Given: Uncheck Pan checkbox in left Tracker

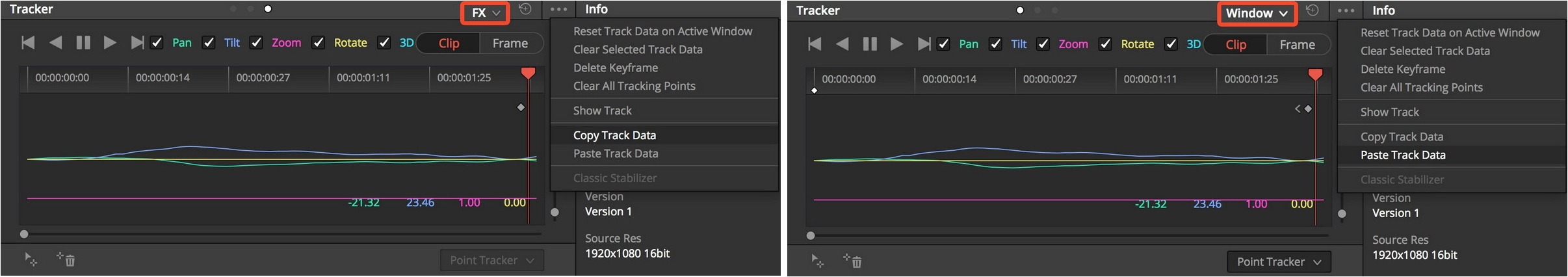Looking at the screenshot, I should [157, 43].
